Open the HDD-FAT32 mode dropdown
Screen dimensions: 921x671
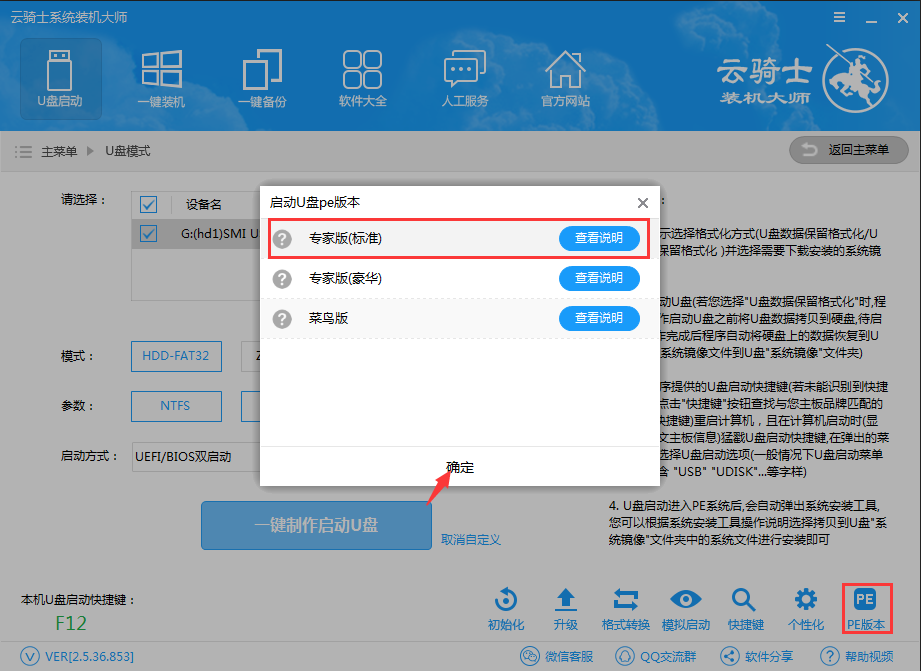[176, 356]
